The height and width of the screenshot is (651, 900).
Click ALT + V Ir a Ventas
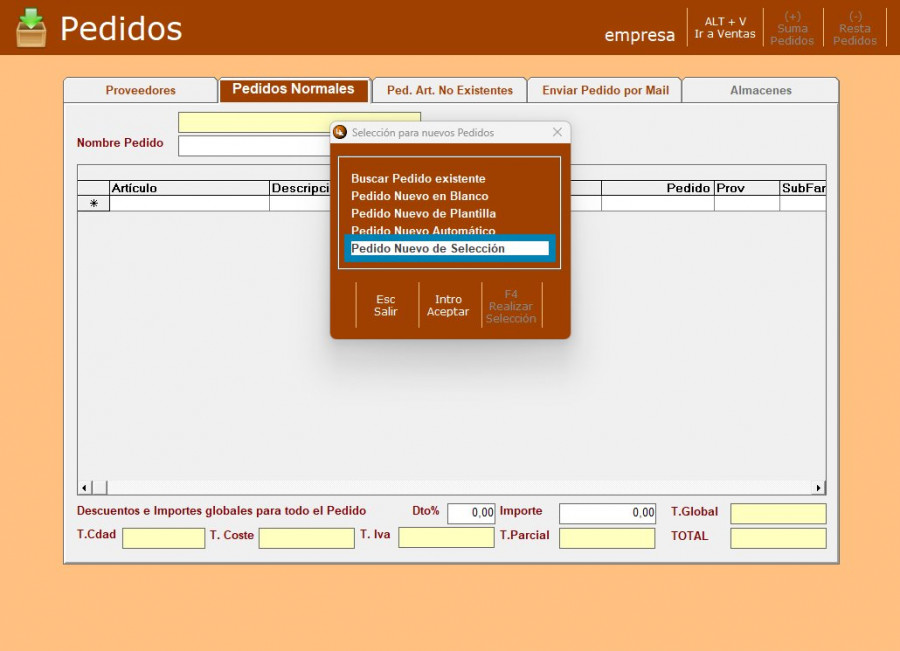tap(725, 28)
